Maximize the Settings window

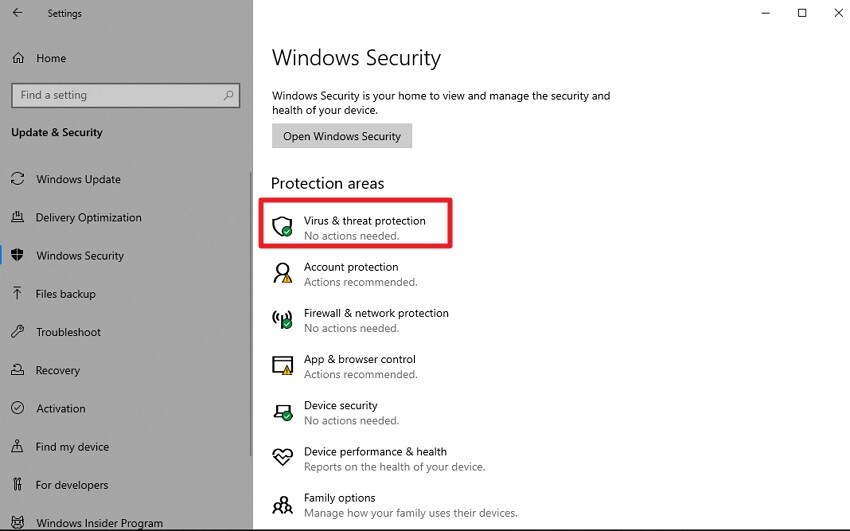pyautogui.click(x=802, y=12)
